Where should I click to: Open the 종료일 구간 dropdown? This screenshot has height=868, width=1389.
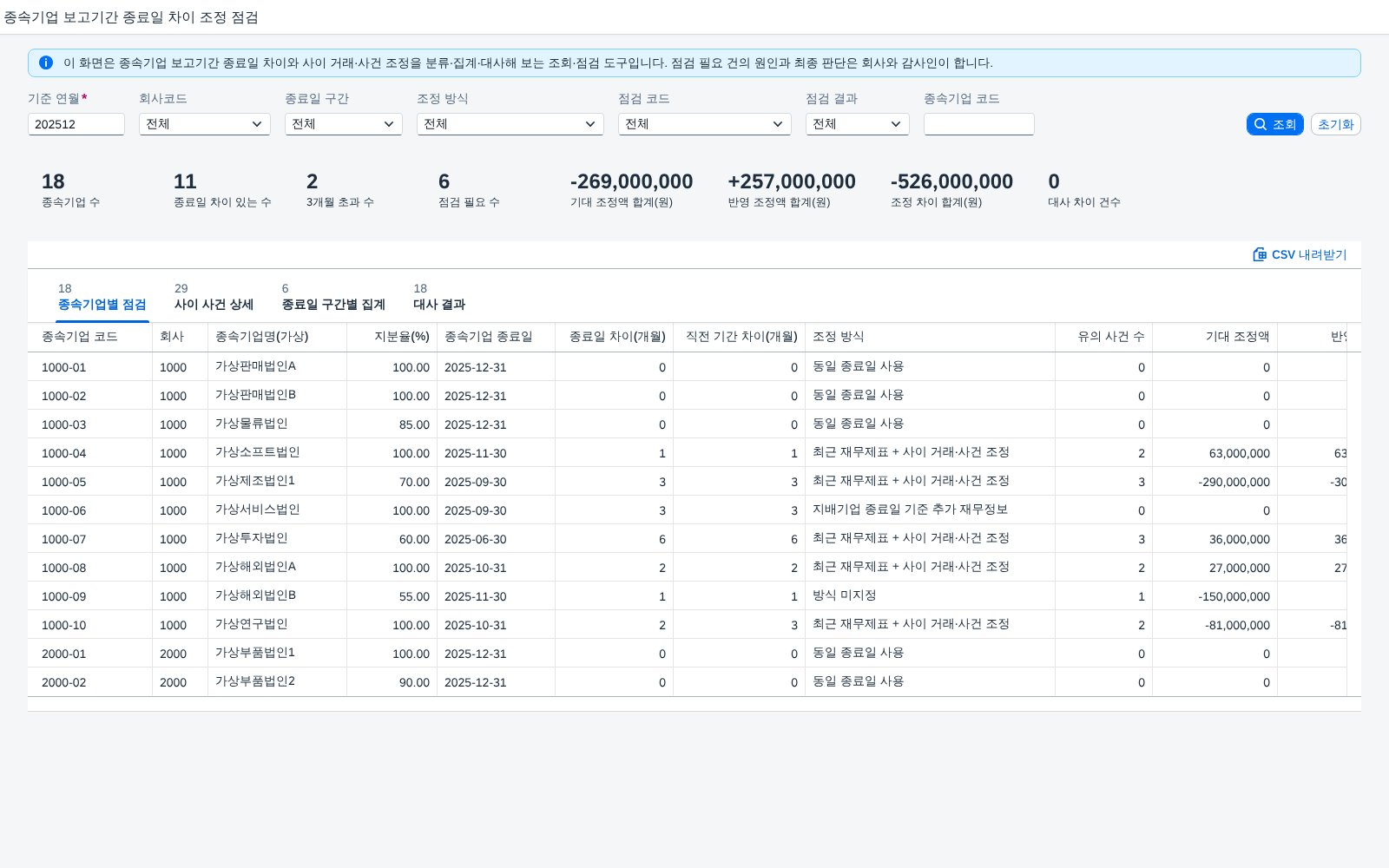[344, 124]
